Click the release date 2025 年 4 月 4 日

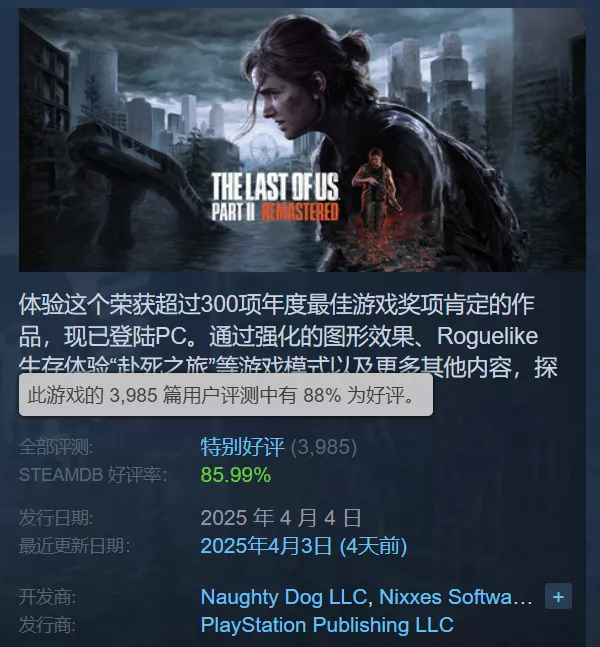(281, 518)
